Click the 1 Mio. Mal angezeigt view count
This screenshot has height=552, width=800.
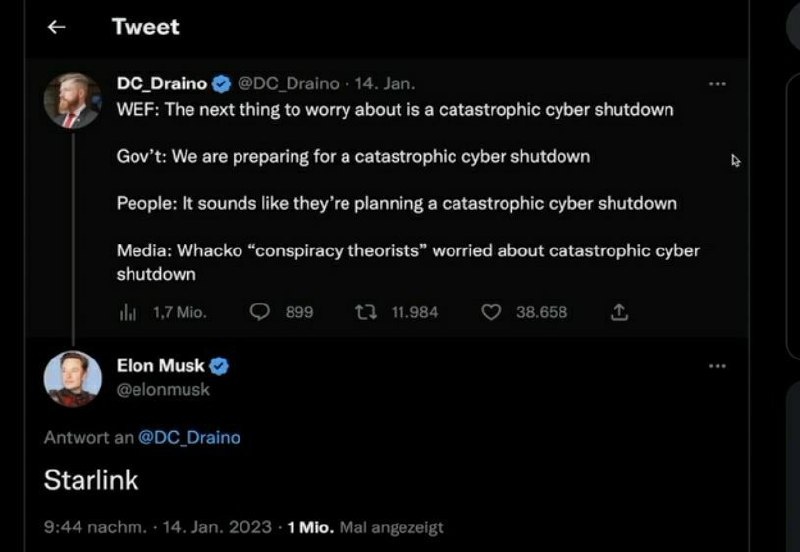(365, 527)
